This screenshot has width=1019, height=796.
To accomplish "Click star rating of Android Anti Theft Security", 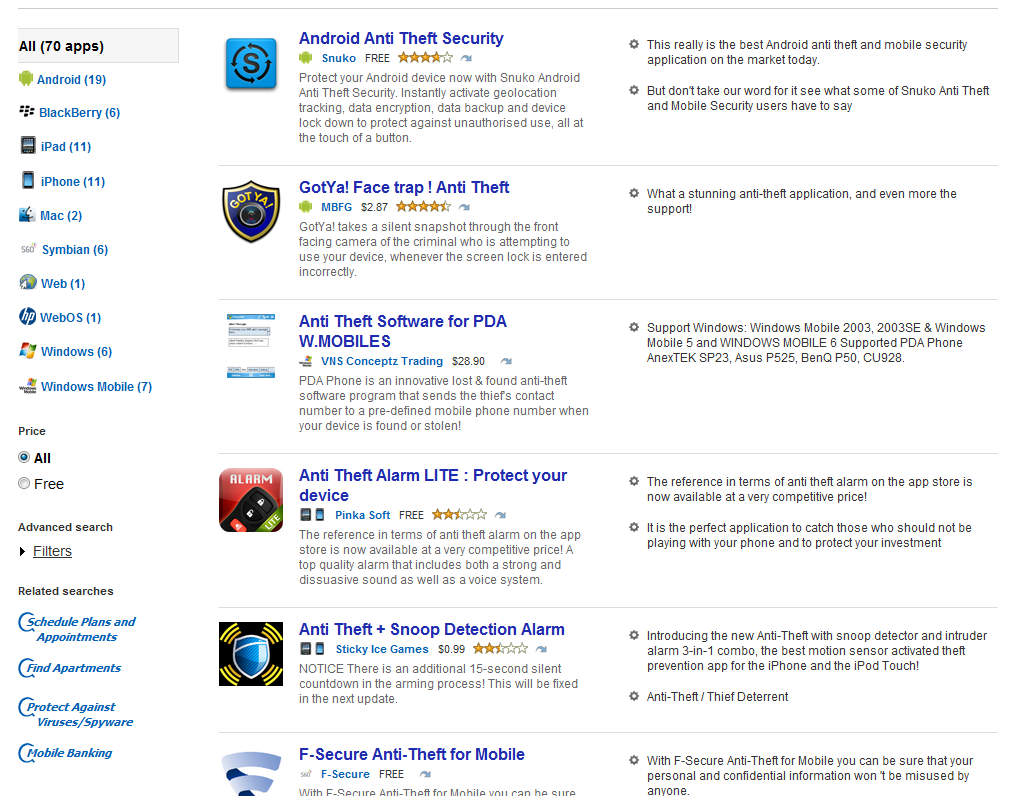I will click(x=425, y=58).
